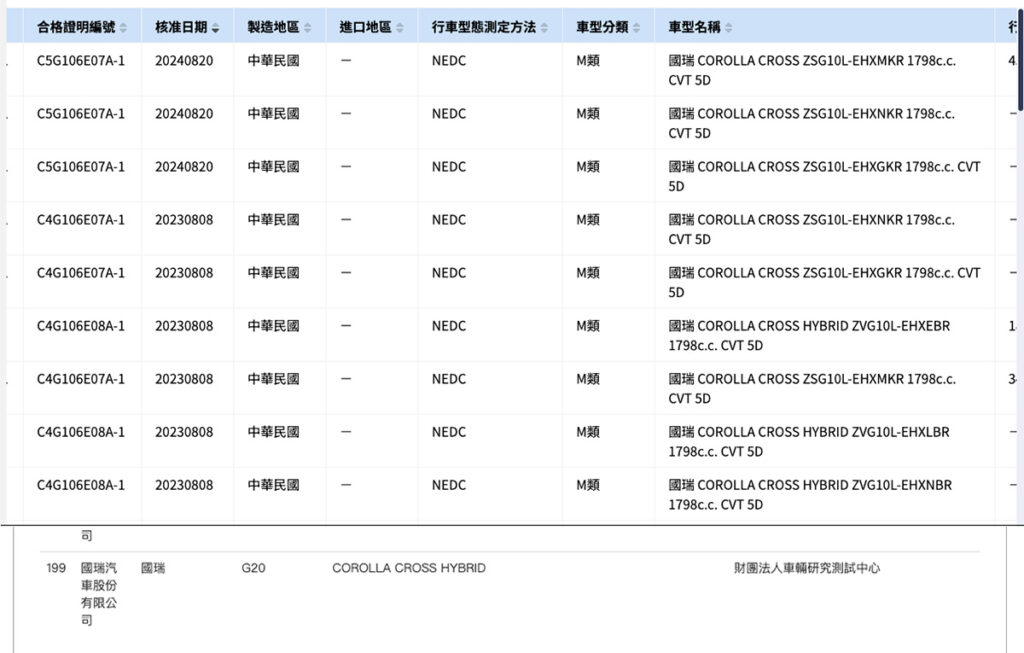Click the 製造地區 column header
Screen dimensions: 1024x653
(x=280, y=27)
